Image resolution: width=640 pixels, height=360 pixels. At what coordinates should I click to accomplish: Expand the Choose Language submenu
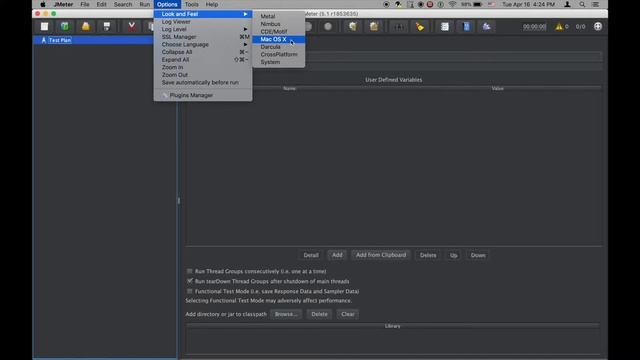pos(203,44)
